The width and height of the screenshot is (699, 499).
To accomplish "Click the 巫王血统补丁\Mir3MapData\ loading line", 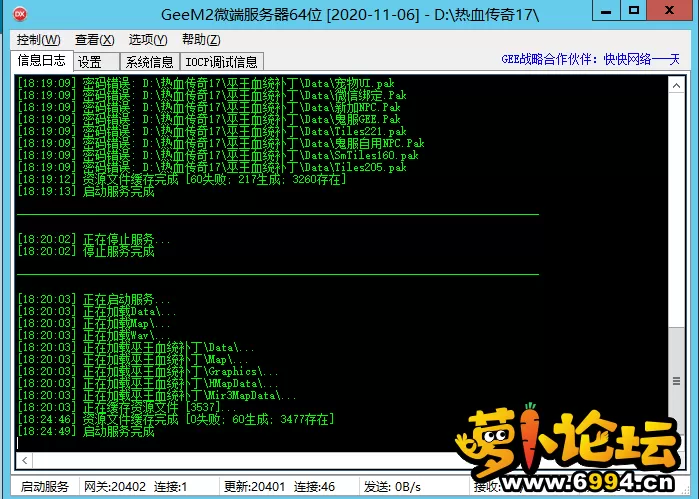I will pyautogui.click(x=157, y=396).
